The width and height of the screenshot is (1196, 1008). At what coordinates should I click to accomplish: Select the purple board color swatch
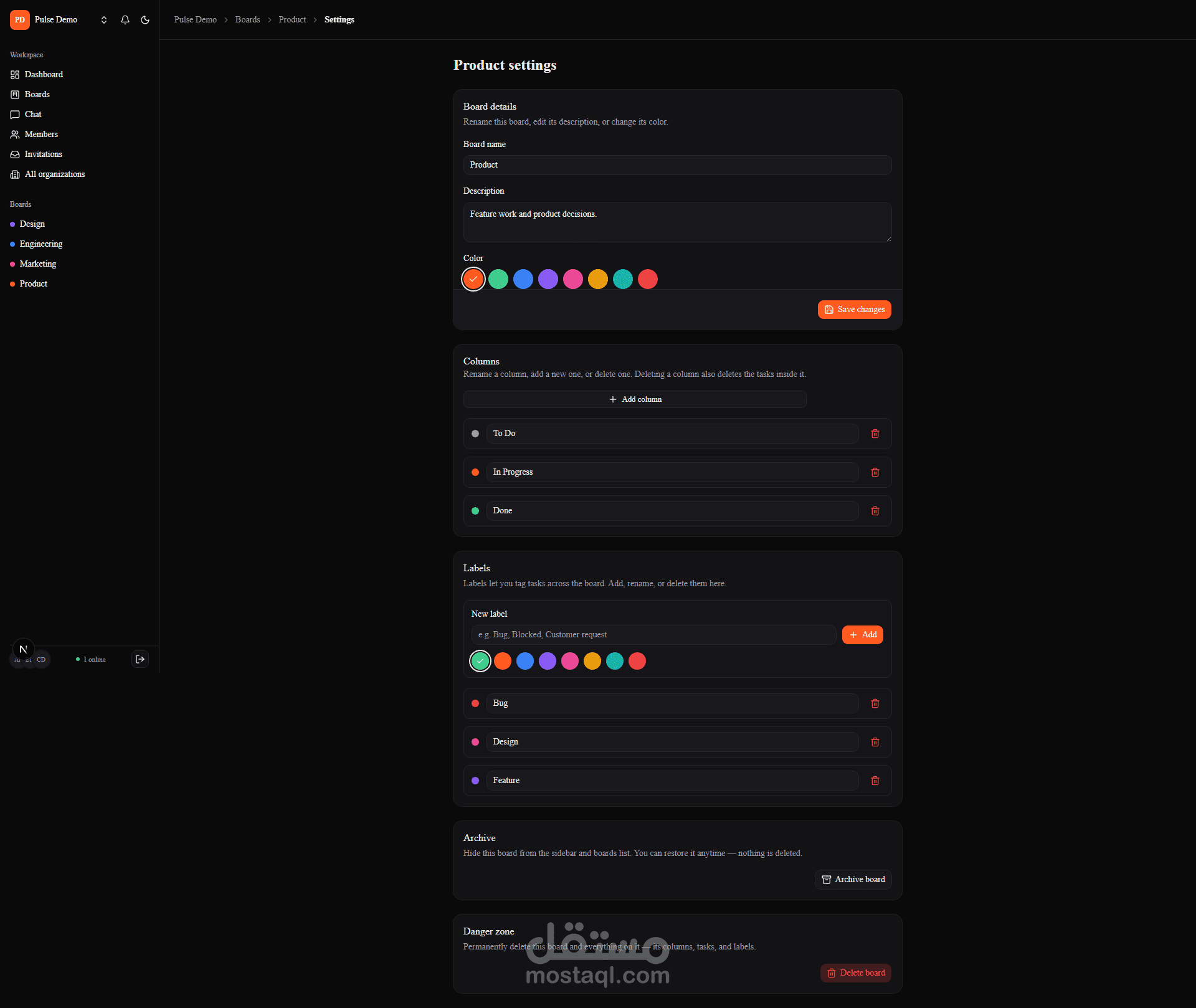click(x=548, y=279)
